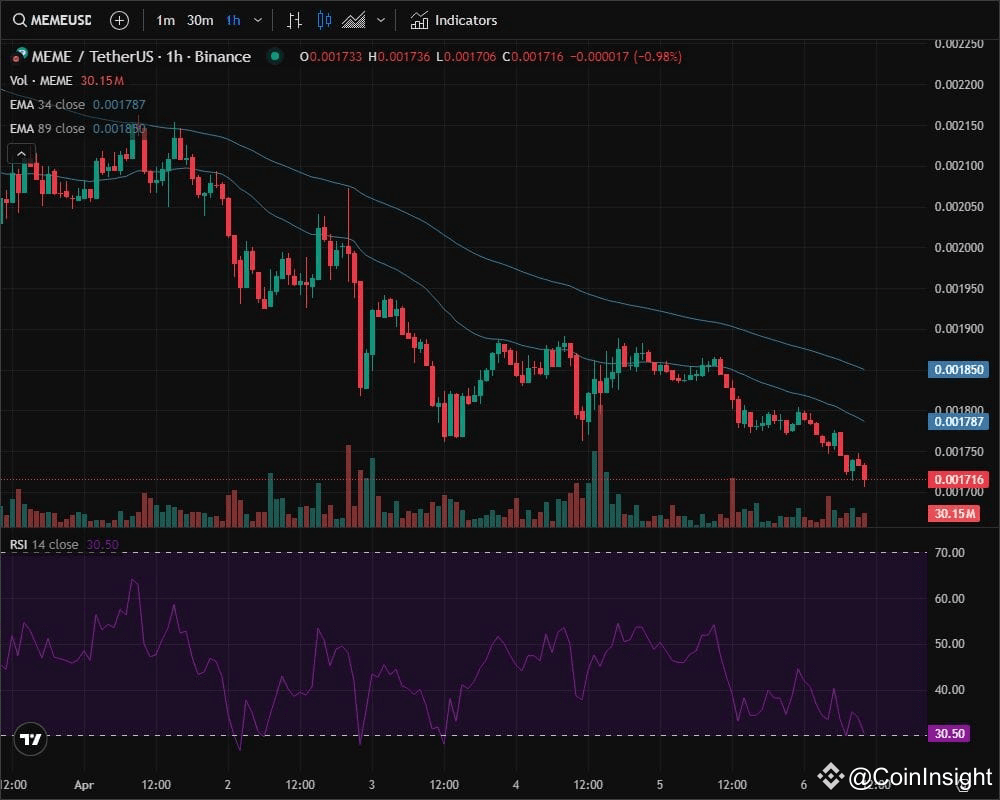The height and width of the screenshot is (800, 1000).
Task: Select the Candles chart style icon
Action: pyautogui.click(x=324, y=20)
